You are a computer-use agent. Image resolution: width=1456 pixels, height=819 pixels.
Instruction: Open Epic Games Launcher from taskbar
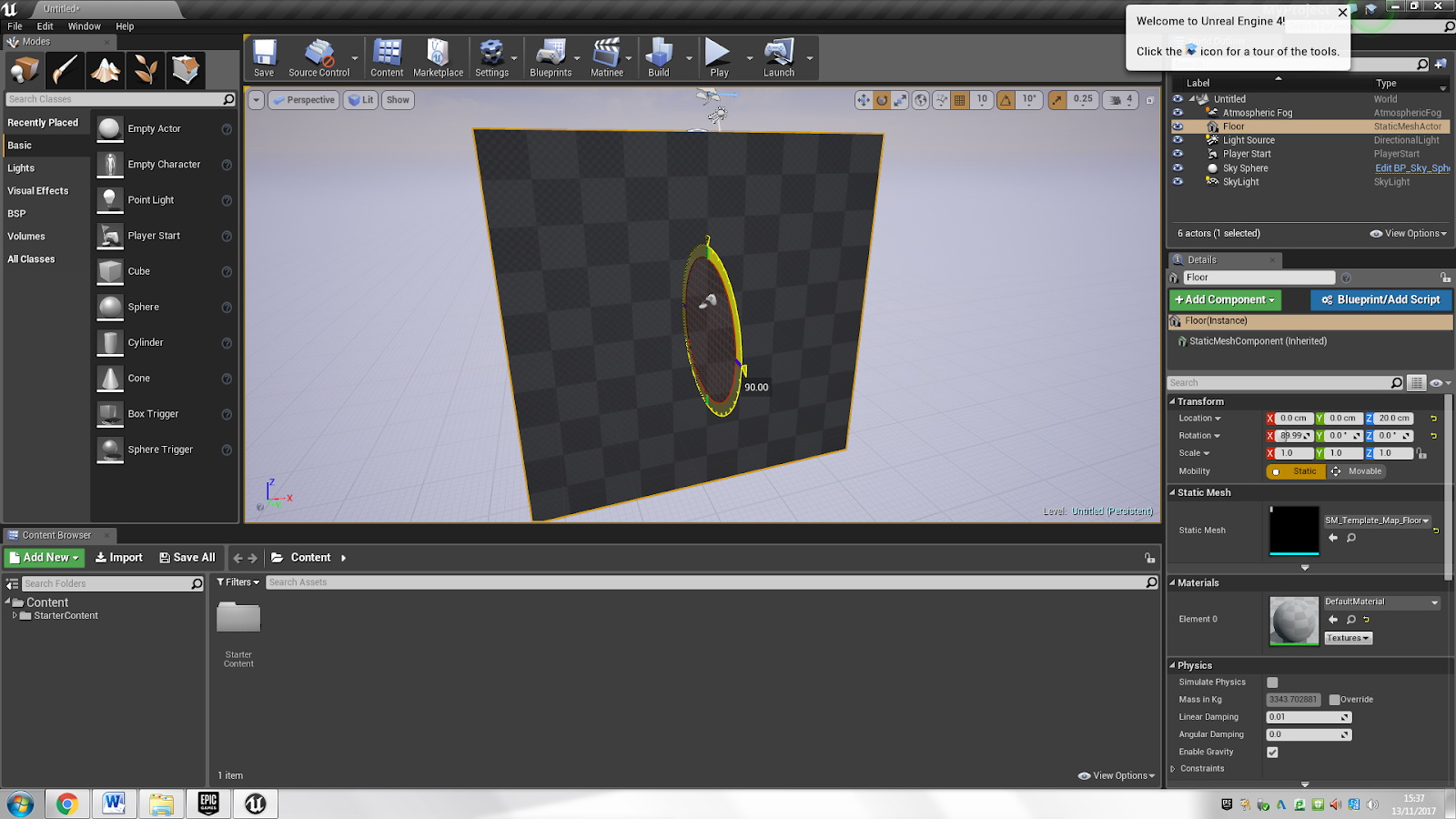[x=208, y=804]
